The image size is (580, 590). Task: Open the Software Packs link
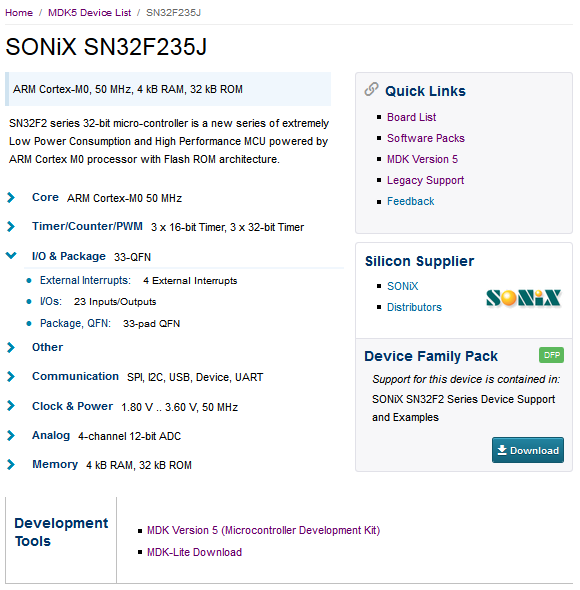[x=426, y=138]
